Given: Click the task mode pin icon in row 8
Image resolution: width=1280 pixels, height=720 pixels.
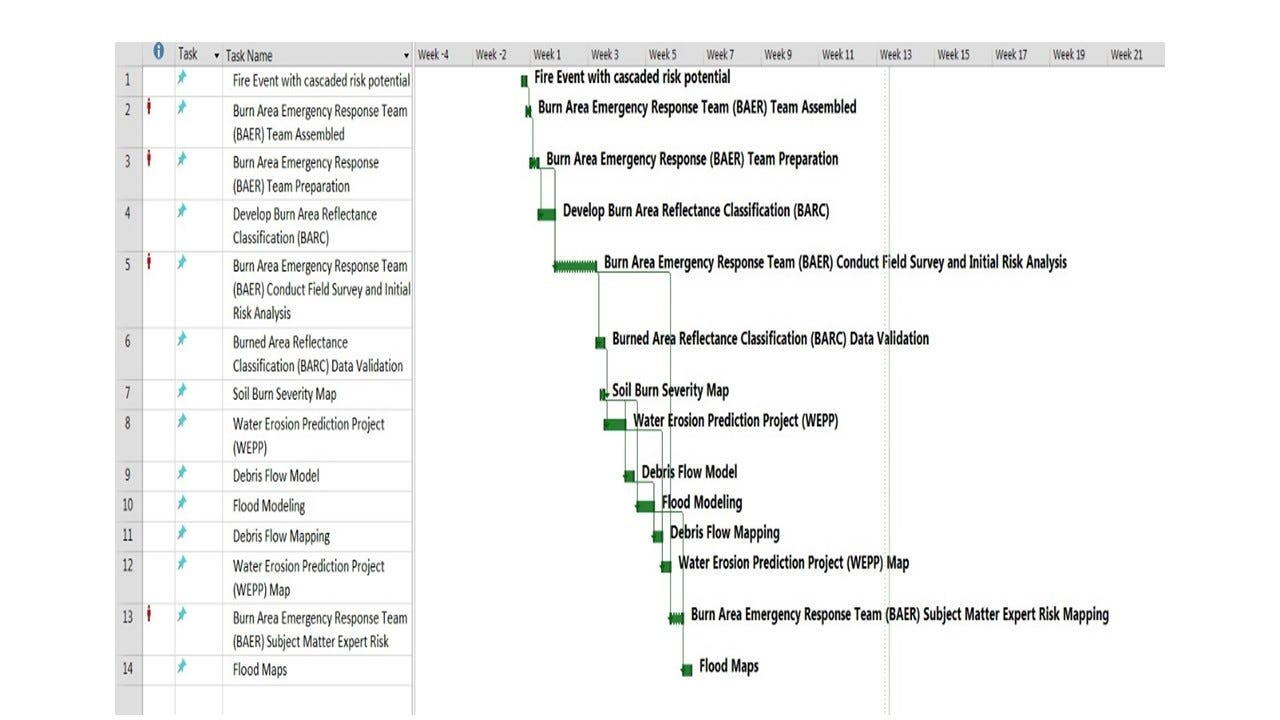Looking at the screenshot, I should pos(182,420).
